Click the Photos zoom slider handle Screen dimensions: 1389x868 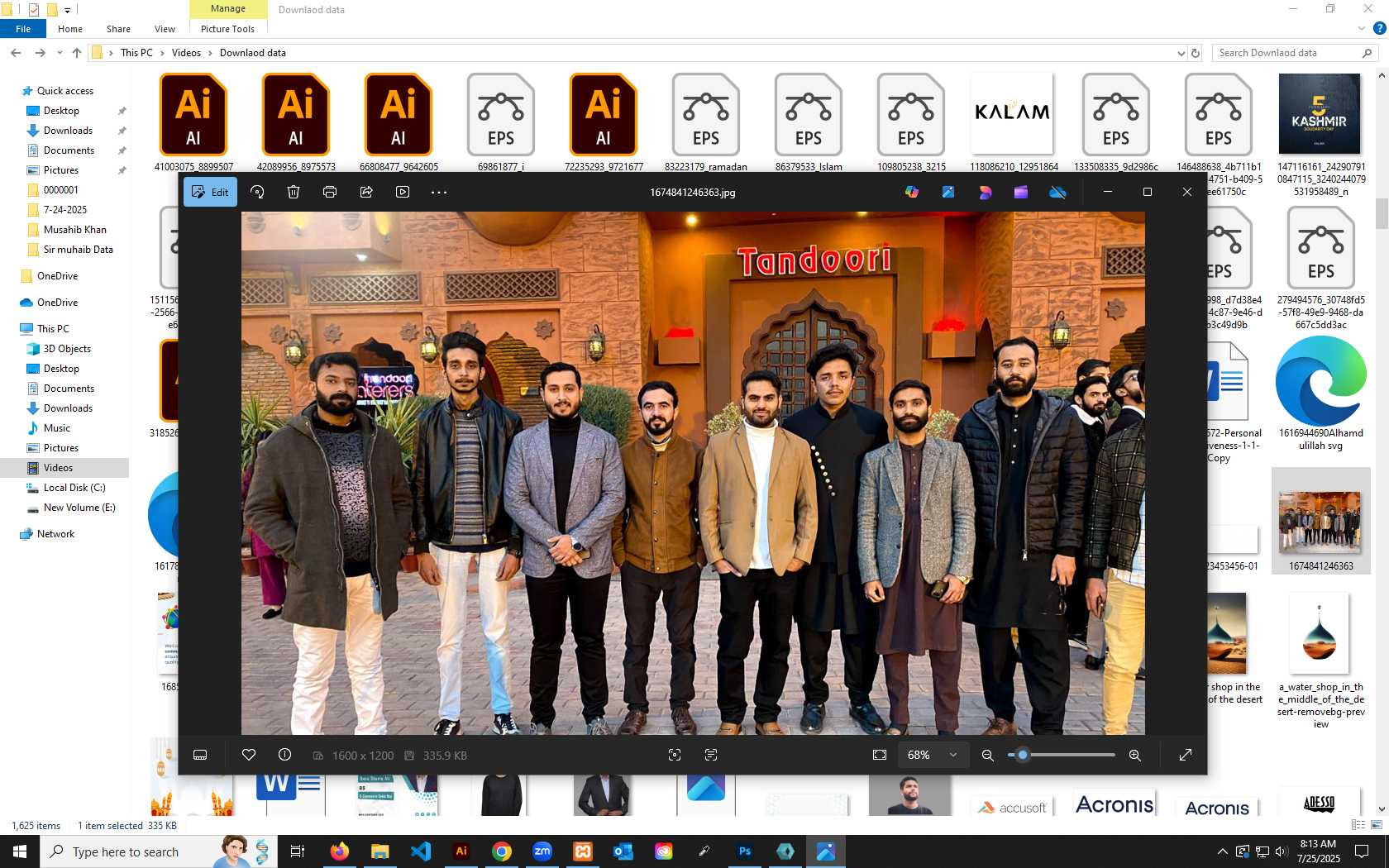point(1023,755)
